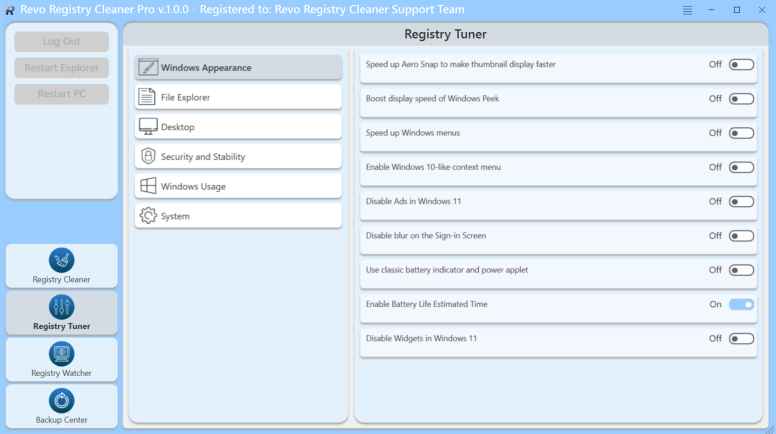Toggle Speed up Windows menus on
The width and height of the screenshot is (776, 434).
[x=741, y=133]
